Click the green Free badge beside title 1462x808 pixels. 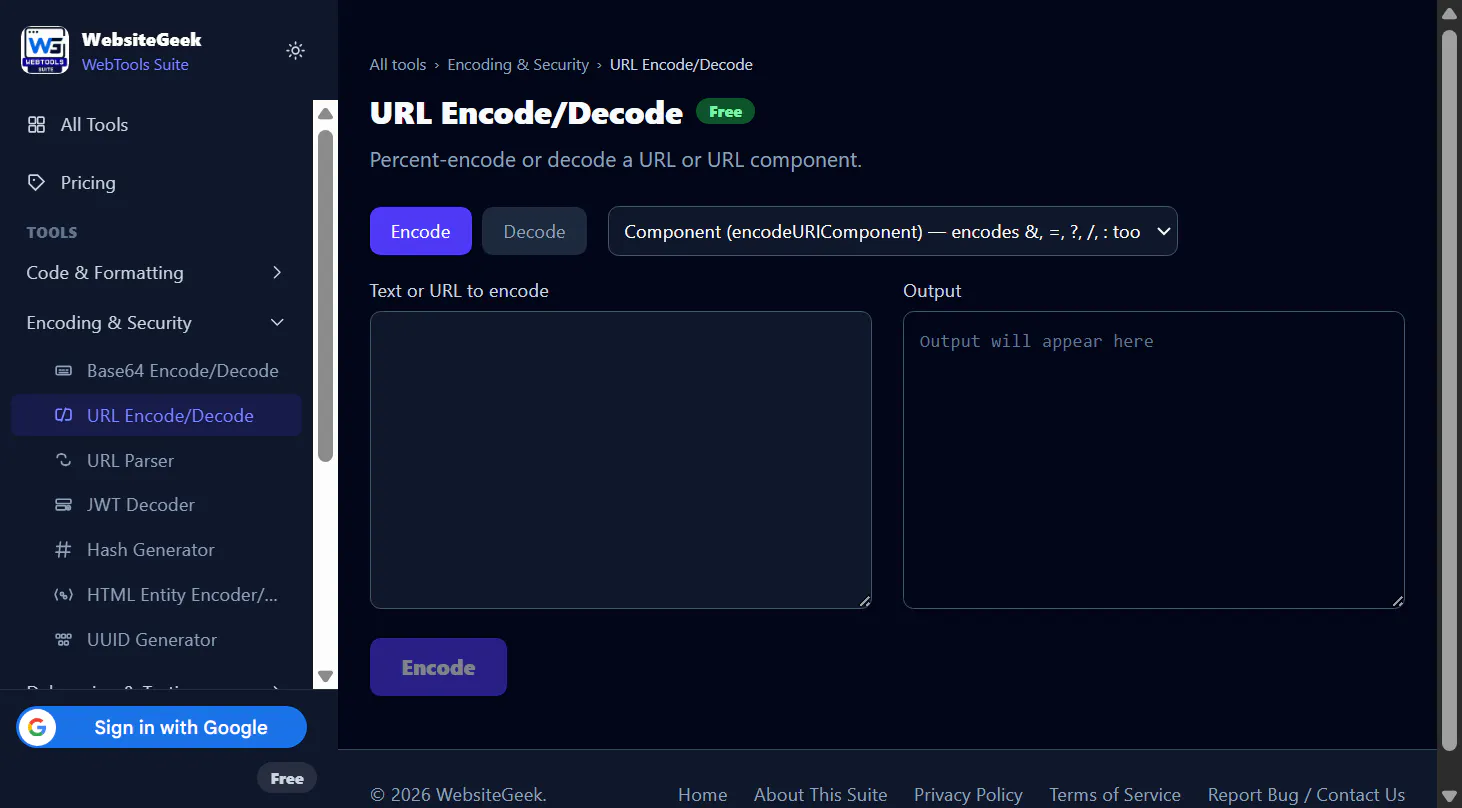click(x=725, y=112)
